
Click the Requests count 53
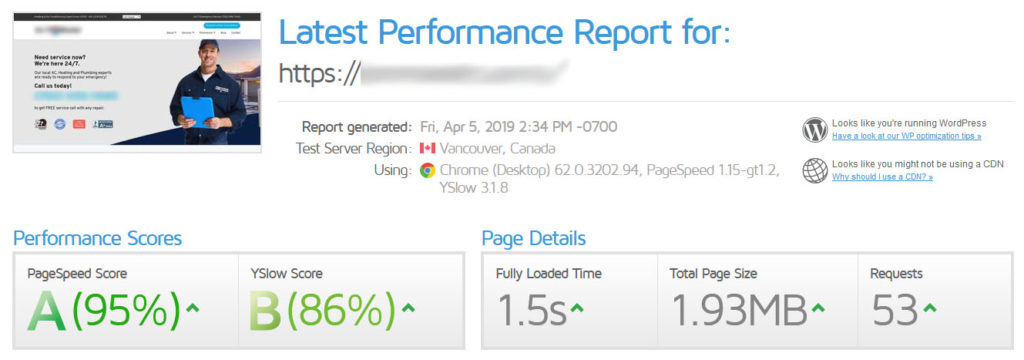[x=895, y=310]
